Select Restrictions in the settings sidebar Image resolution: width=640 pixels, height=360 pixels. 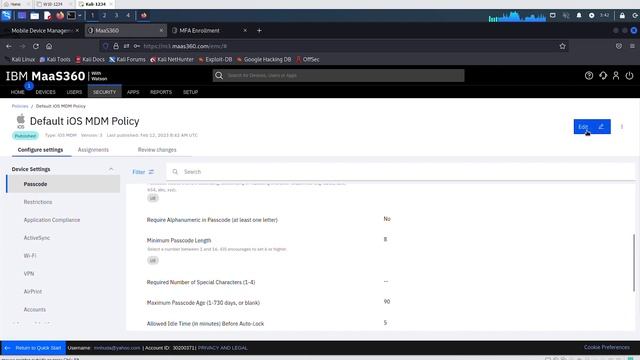(38, 202)
